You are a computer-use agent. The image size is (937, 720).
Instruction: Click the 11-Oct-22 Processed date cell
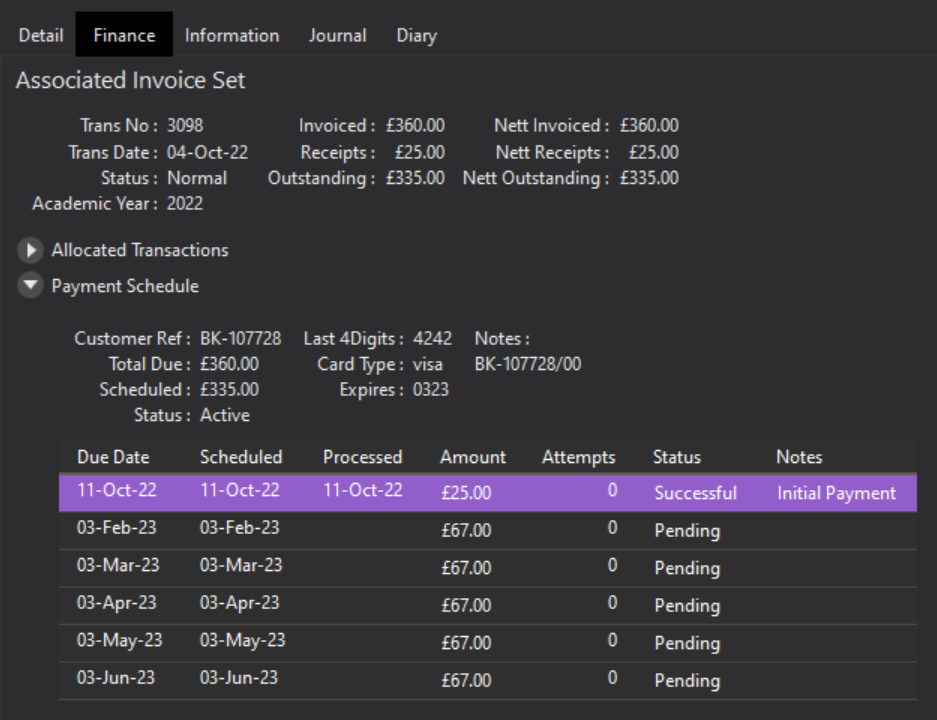363,491
